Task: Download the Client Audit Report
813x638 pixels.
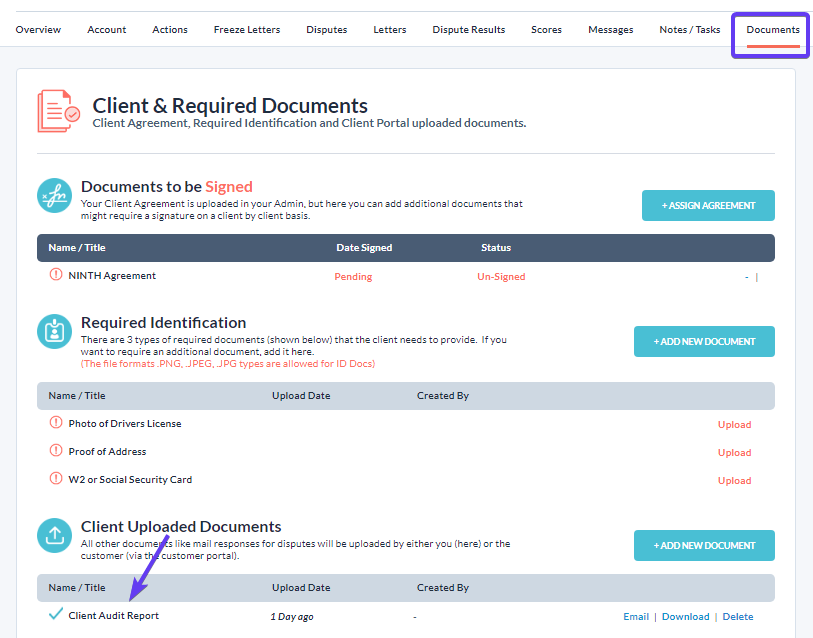Action: [685, 616]
